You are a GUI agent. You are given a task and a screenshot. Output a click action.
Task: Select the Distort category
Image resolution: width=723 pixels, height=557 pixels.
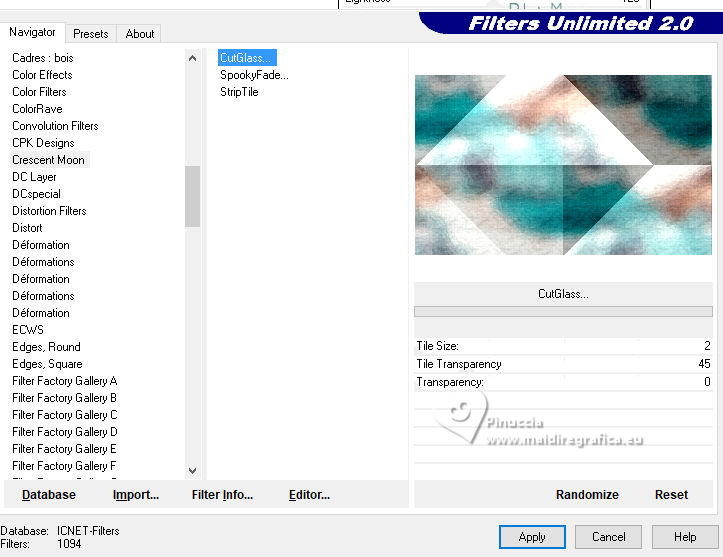coord(27,228)
